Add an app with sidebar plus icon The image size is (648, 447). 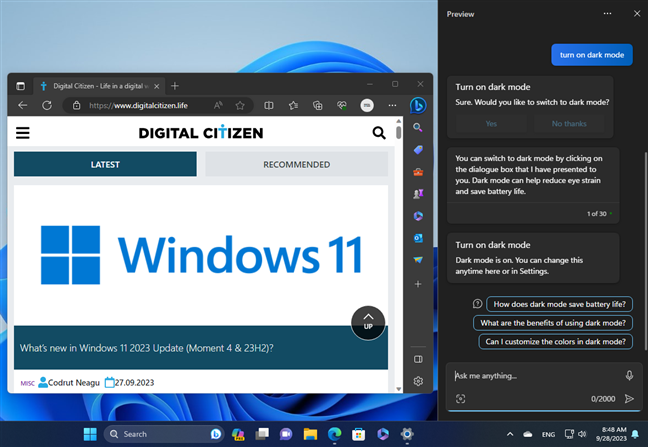pyautogui.click(x=418, y=284)
